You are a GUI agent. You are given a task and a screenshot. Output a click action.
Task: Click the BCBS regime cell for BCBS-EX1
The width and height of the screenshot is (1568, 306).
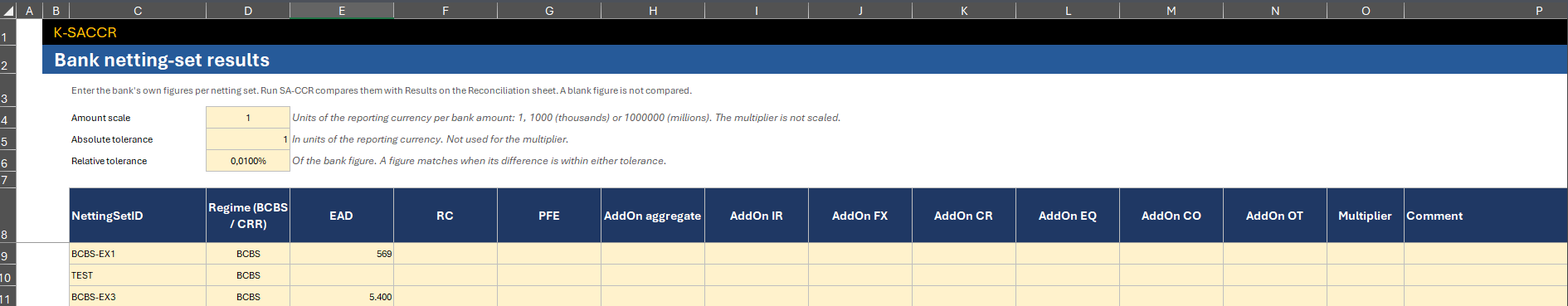tap(248, 254)
